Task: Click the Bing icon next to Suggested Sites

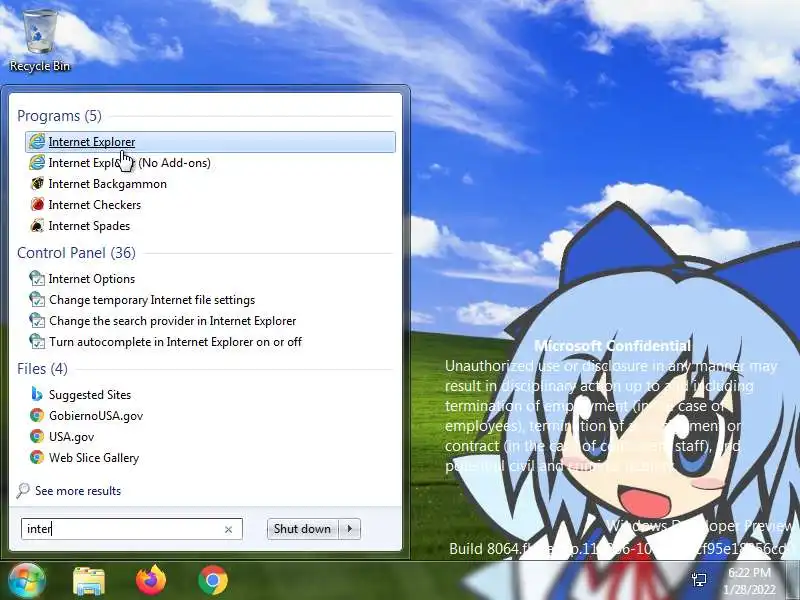Action: 37,394
